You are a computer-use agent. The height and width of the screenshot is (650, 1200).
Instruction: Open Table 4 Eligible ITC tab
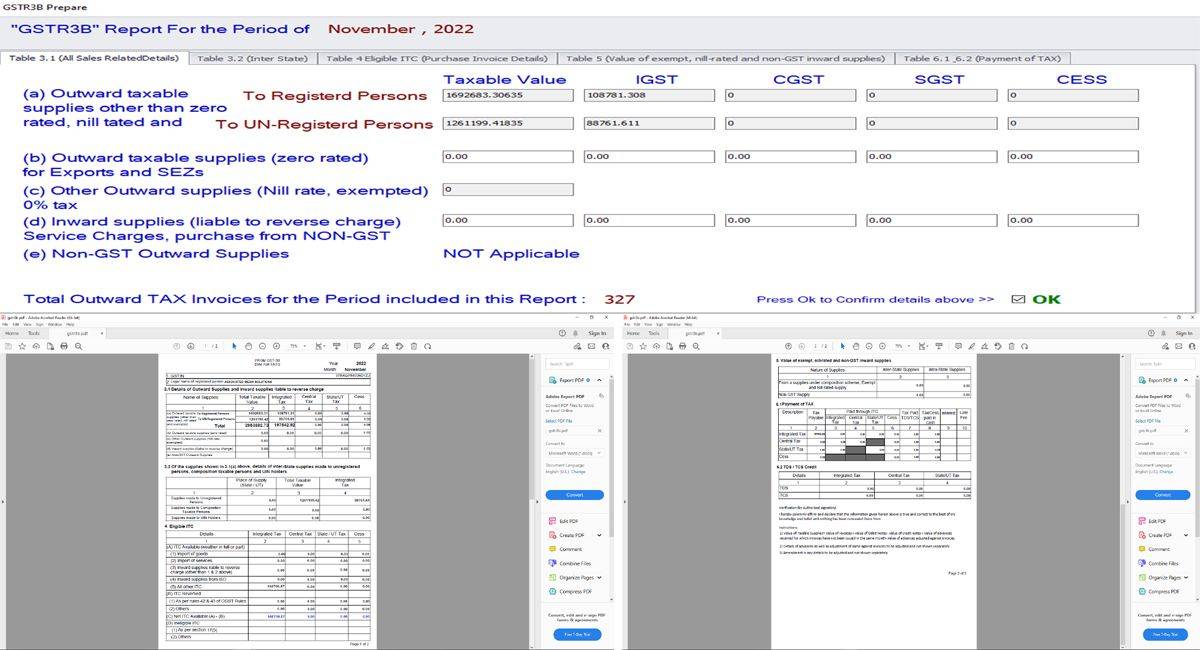[x=437, y=59]
